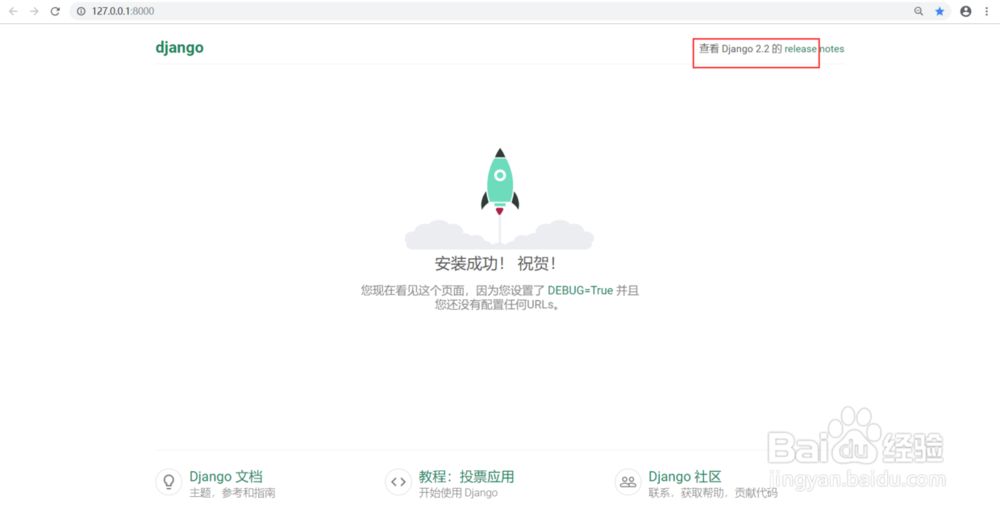Go back with the browser back arrow

coord(13,11)
